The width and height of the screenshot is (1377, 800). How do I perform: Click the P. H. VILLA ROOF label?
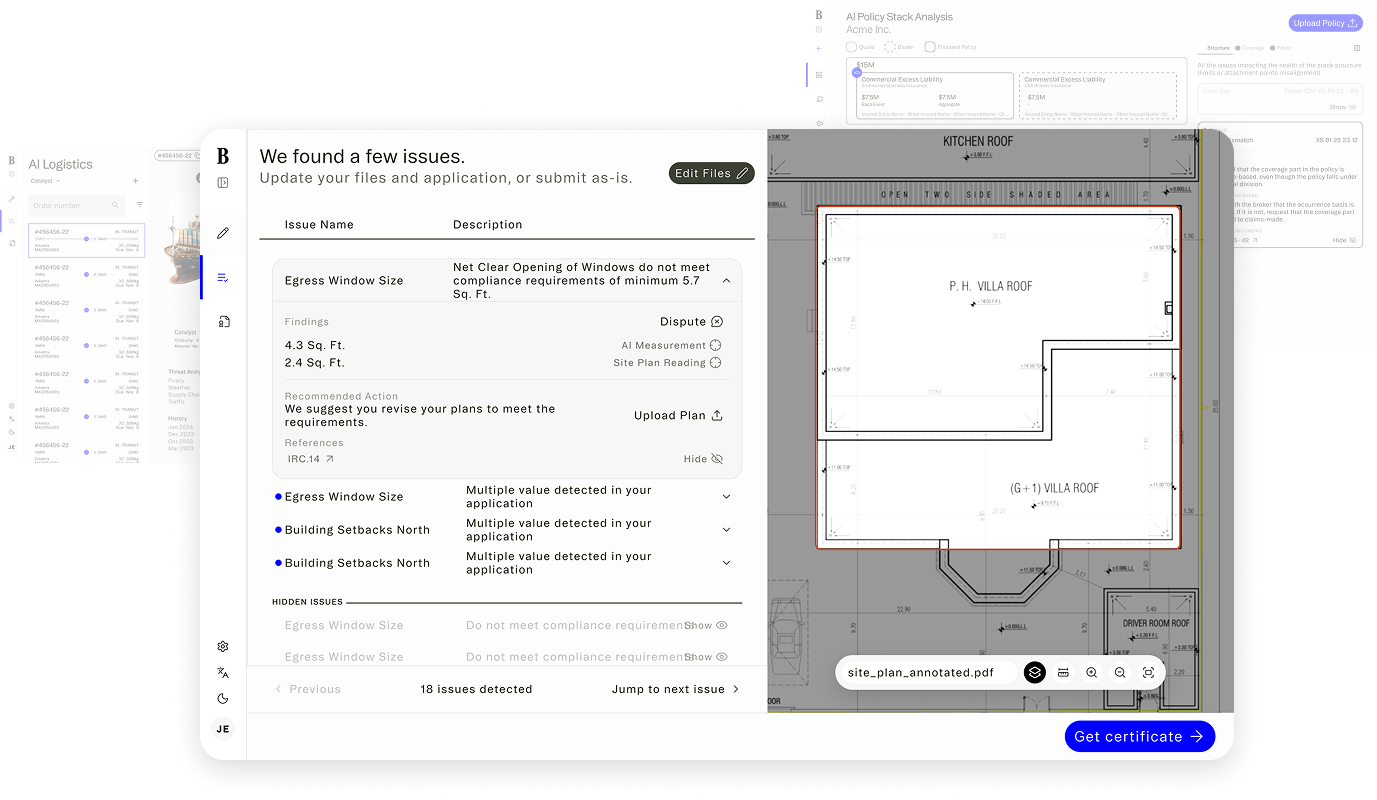coord(990,286)
